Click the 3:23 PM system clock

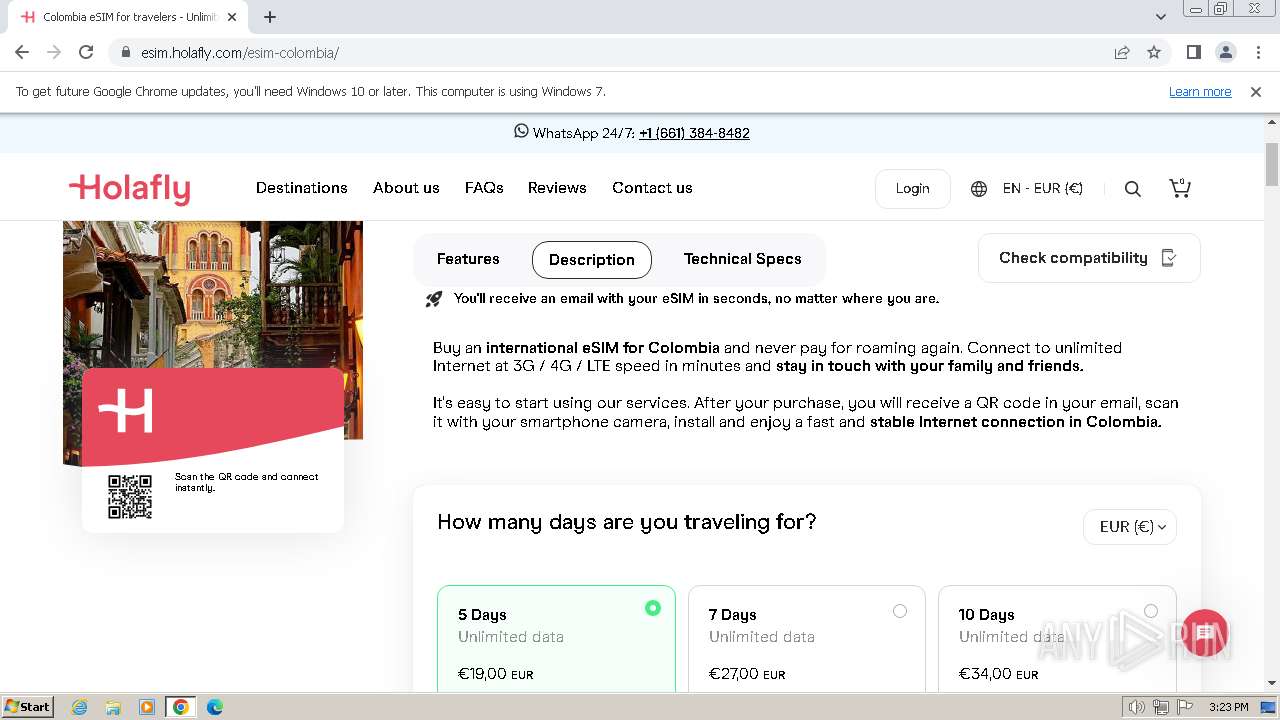point(1229,707)
